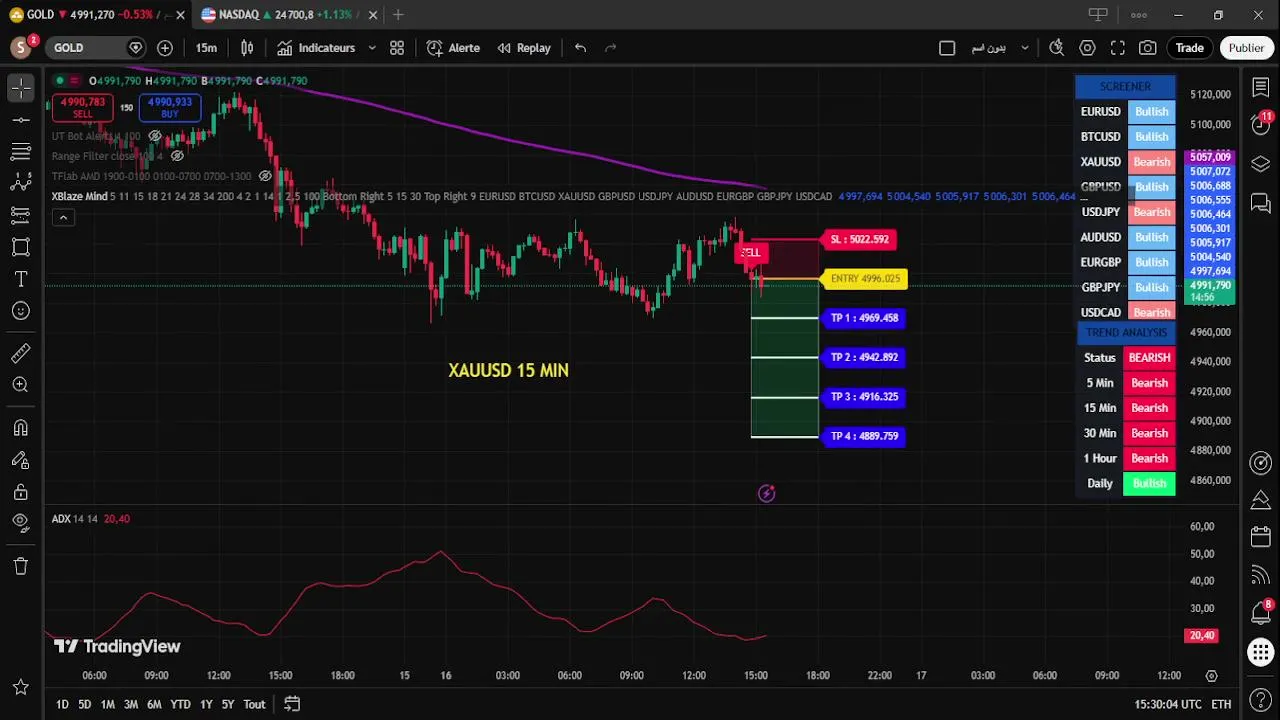Expand indicator favorites dropdown arrow

(372, 48)
